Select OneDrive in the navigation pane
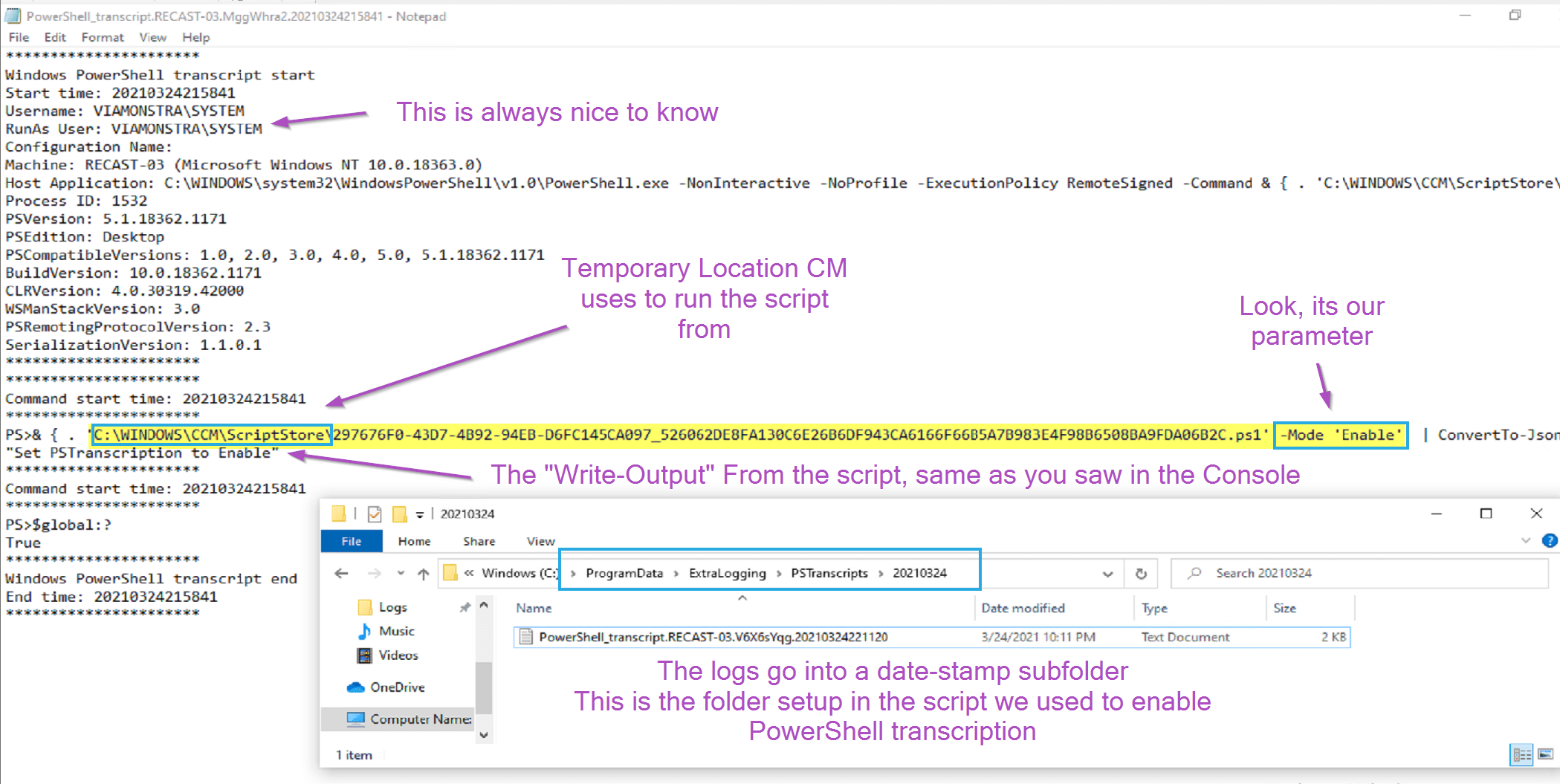1560x784 pixels. click(397, 687)
